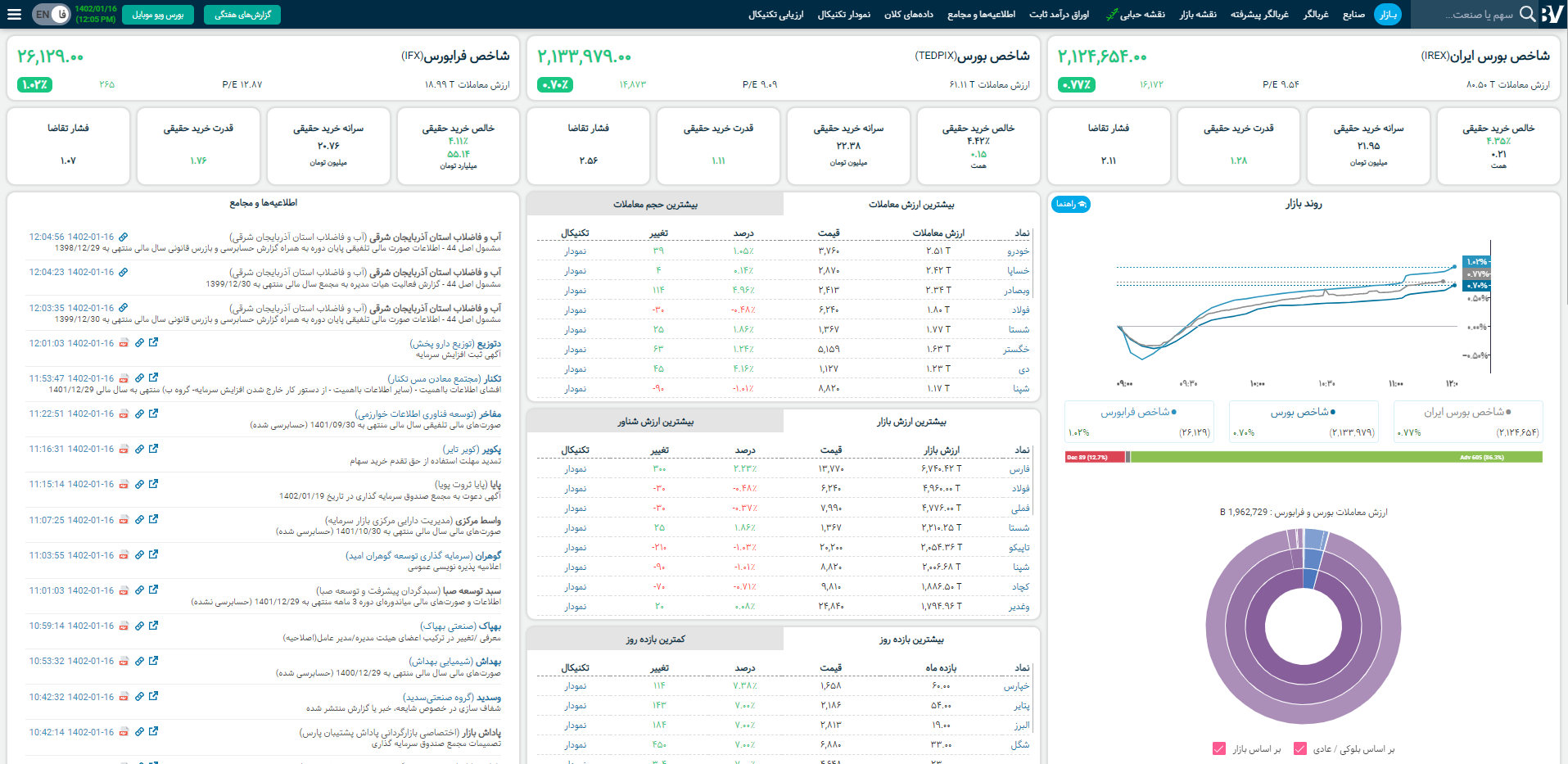1568x764 pixels.
Task: Open the PDF of the پکویر announcement
Action: click(124, 449)
